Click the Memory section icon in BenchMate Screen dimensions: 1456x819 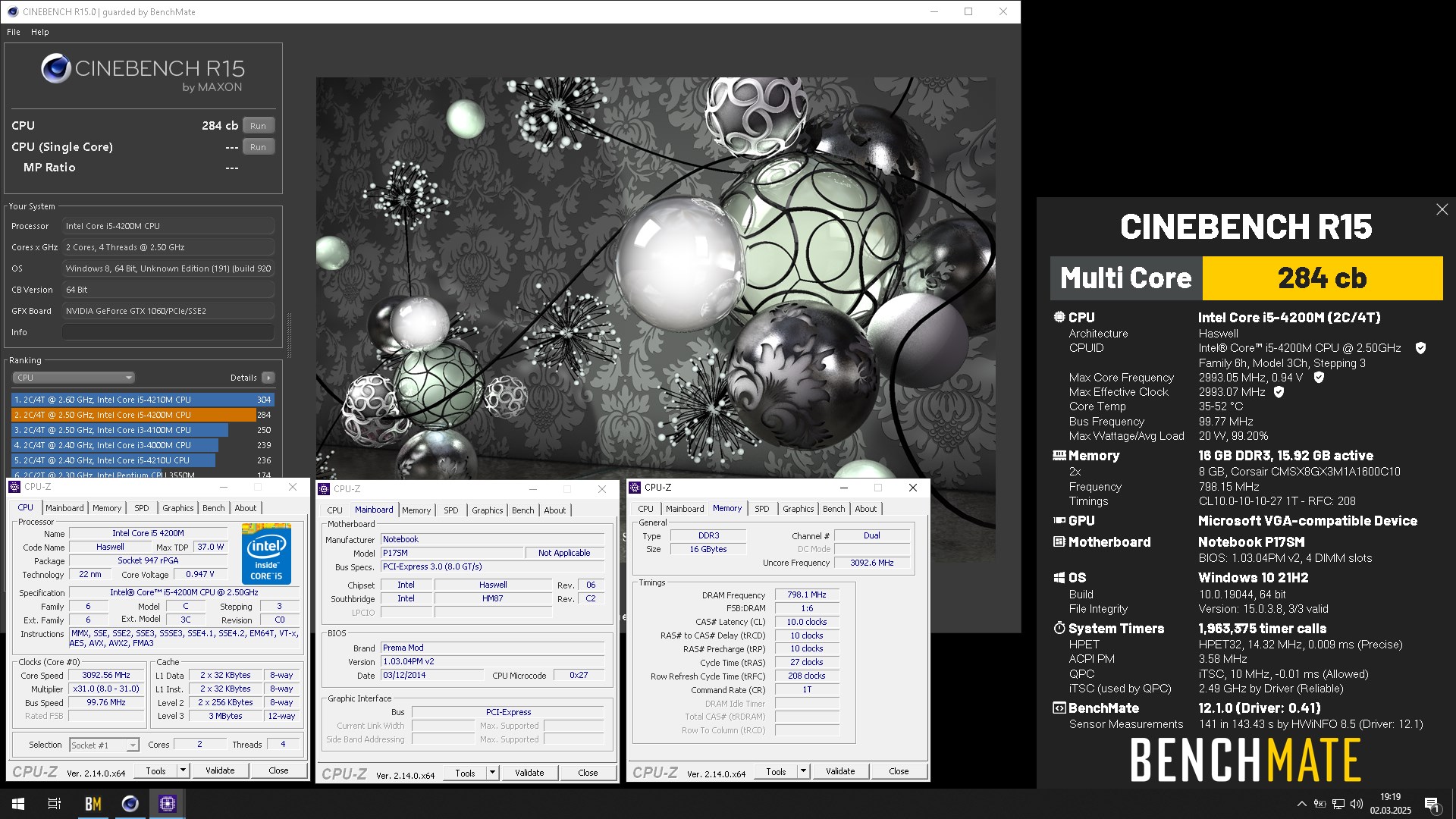[x=1059, y=456]
